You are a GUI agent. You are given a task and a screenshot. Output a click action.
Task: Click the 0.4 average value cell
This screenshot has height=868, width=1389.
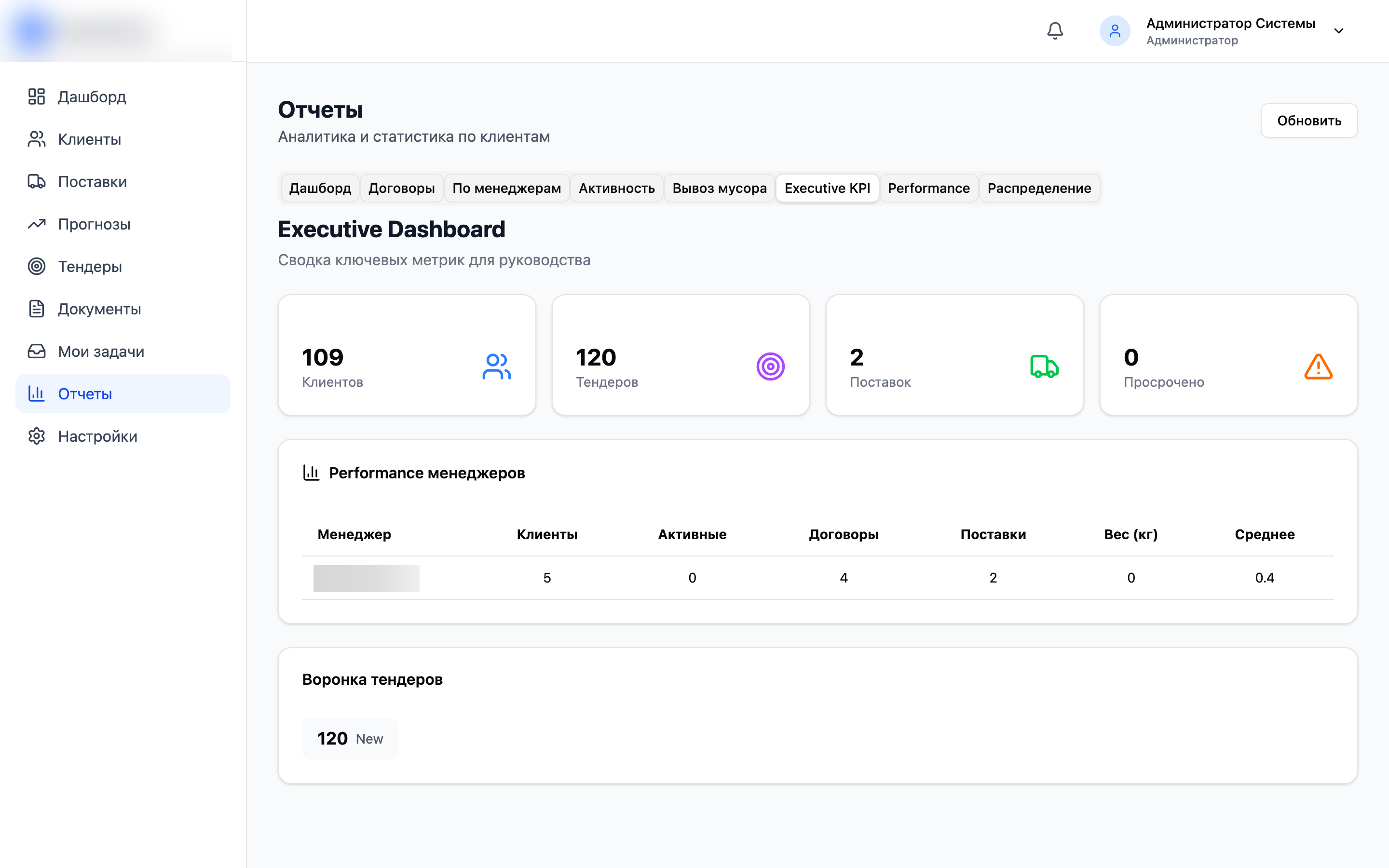(x=1265, y=578)
